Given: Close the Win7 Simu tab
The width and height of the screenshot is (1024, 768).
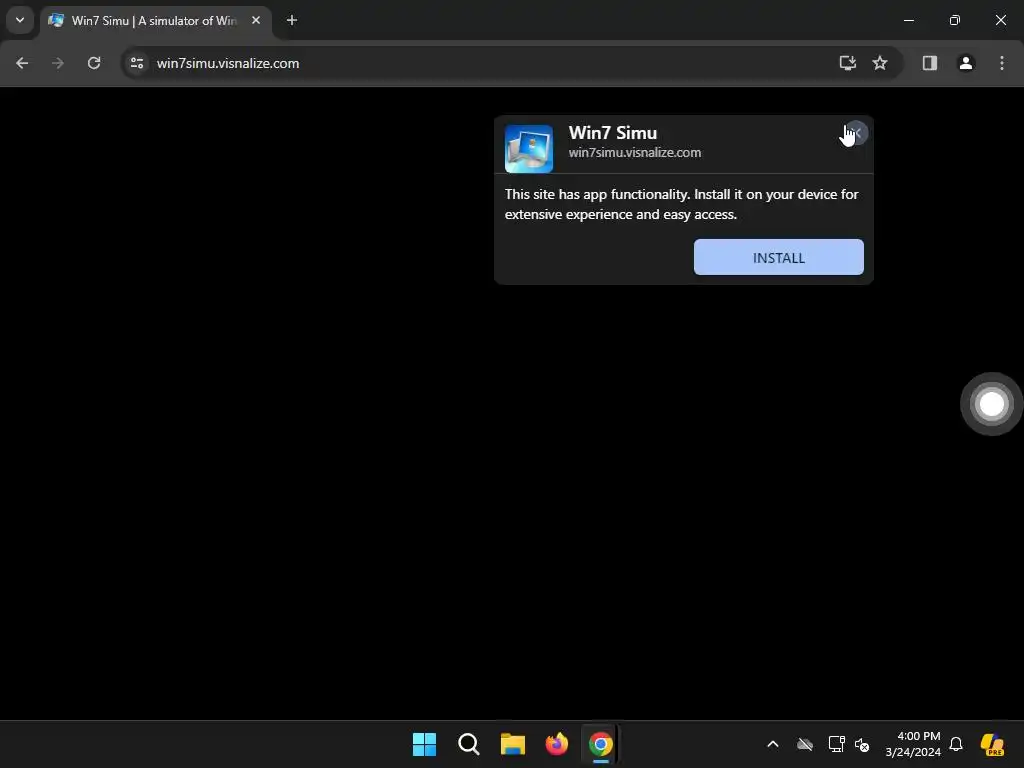Looking at the screenshot, I should 256,21.
